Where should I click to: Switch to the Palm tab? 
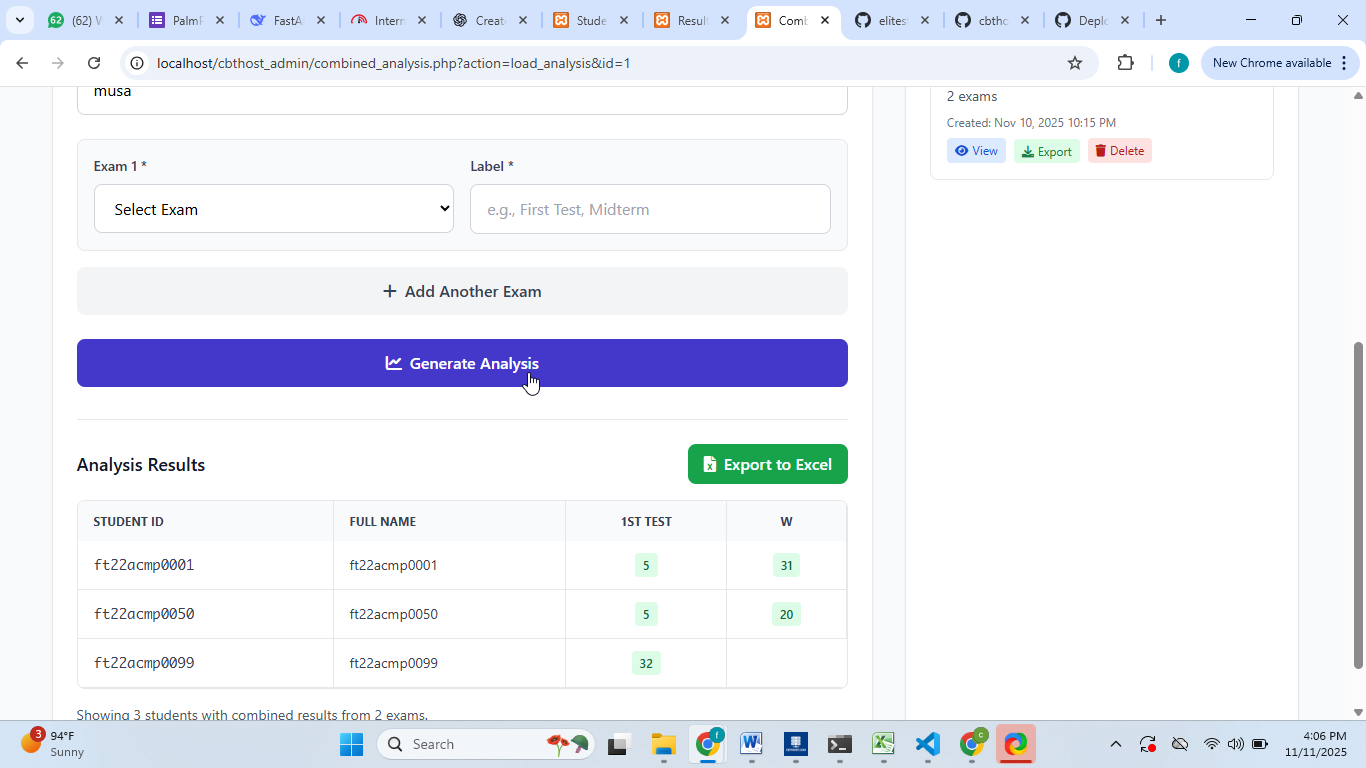click(186, 20)
